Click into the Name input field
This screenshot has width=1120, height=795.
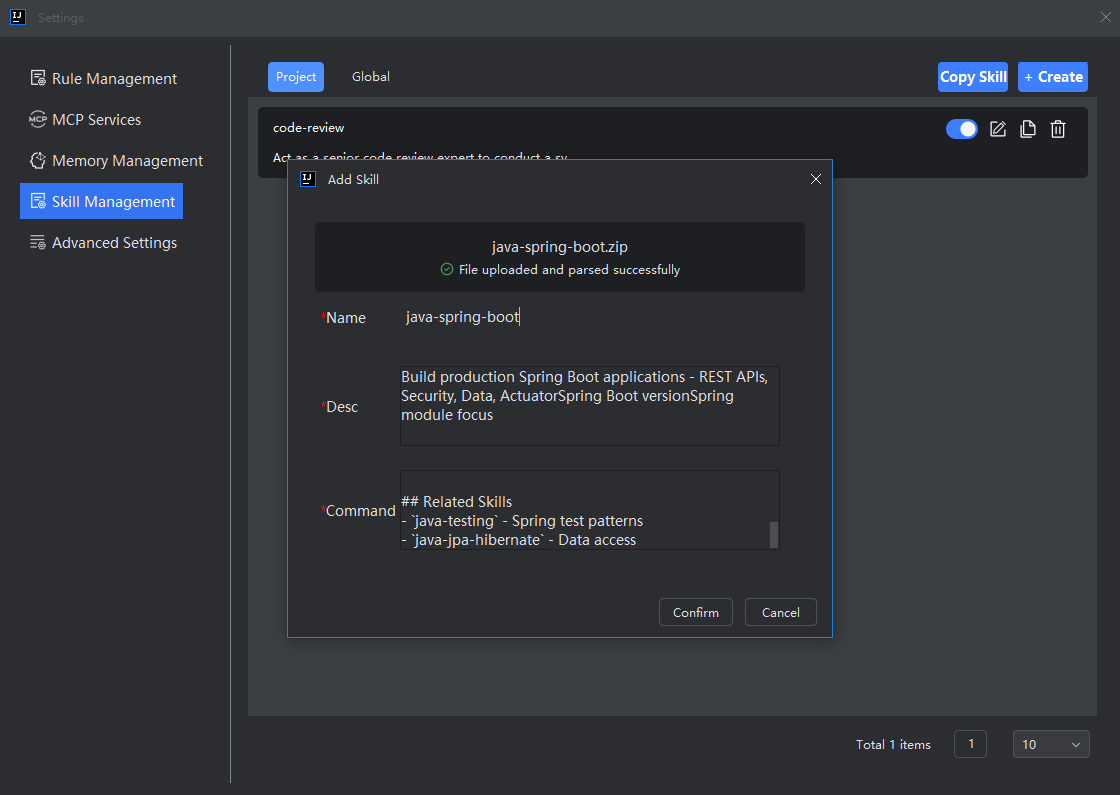click(x=589, y=317)
